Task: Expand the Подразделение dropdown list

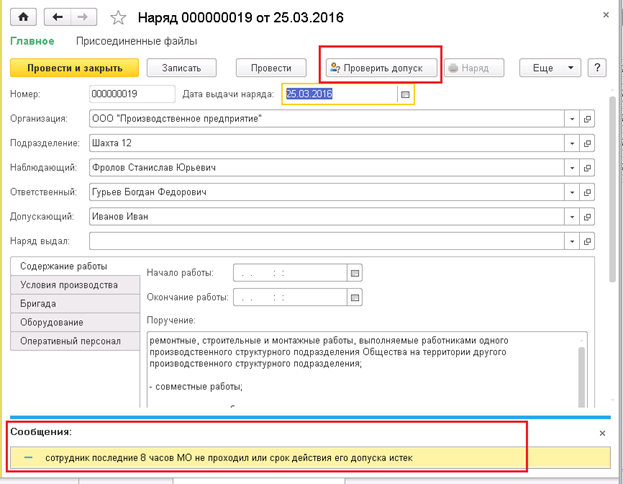Action: 573,143
